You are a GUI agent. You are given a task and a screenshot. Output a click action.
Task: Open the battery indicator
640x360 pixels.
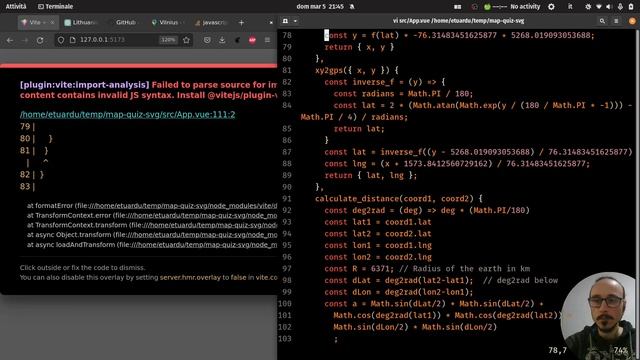631,7
